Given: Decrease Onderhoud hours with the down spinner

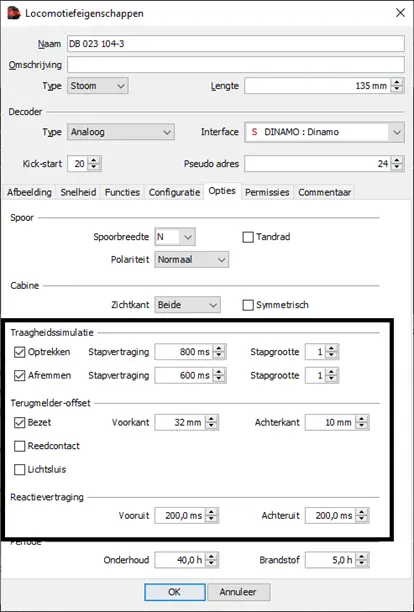Looking at the screenshot, I should pos(211,563).
